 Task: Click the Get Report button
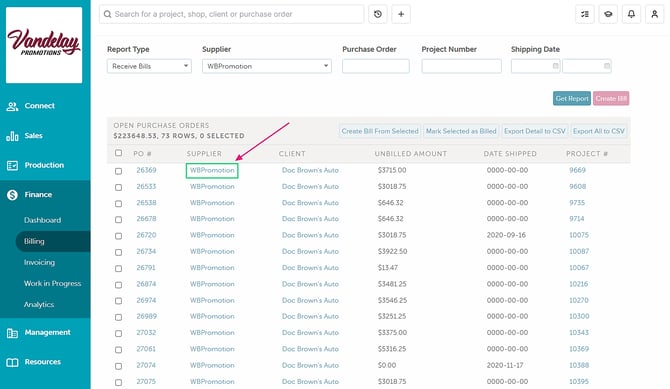pyautogui.click(x=572, y=98)
